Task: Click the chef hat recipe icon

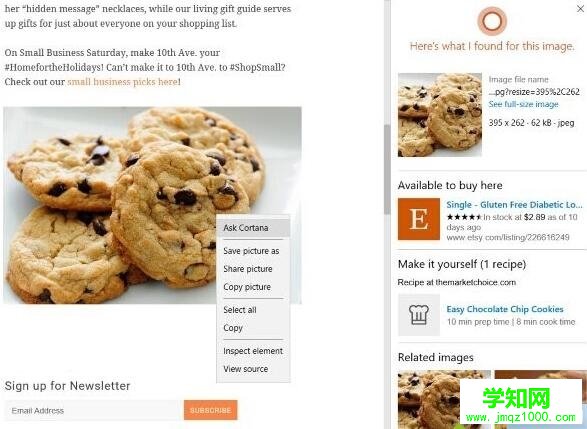Action: 419,315
